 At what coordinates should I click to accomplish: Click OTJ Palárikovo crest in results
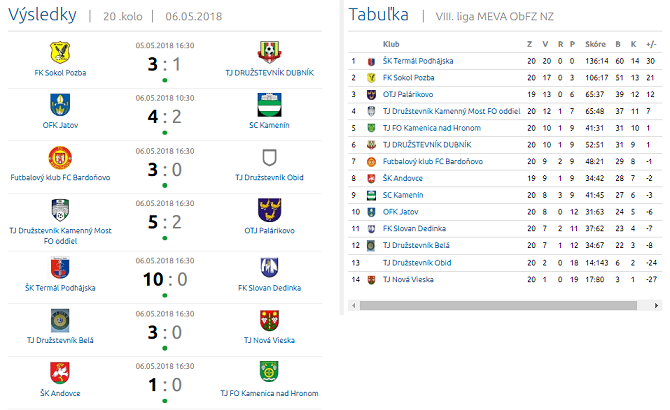coord(268,210)
